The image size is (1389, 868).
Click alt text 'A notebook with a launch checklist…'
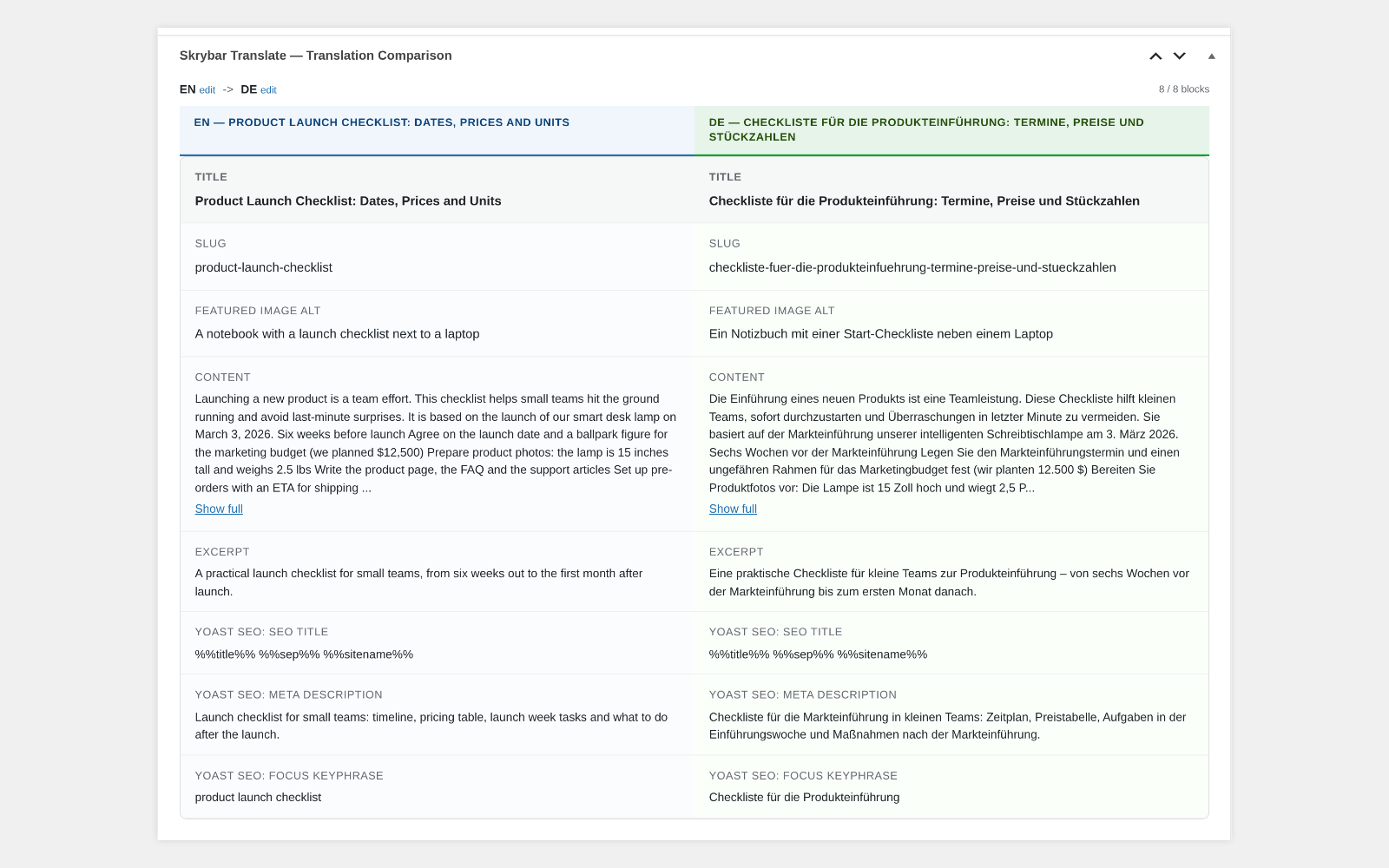pyautogui.click(x=337, y=333)
